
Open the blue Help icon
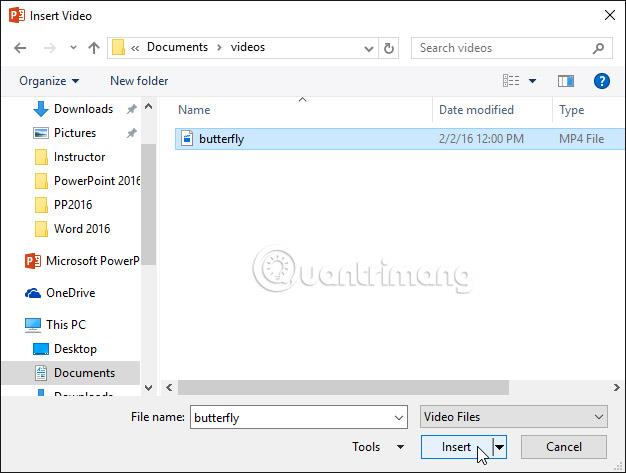click(602, 81)
